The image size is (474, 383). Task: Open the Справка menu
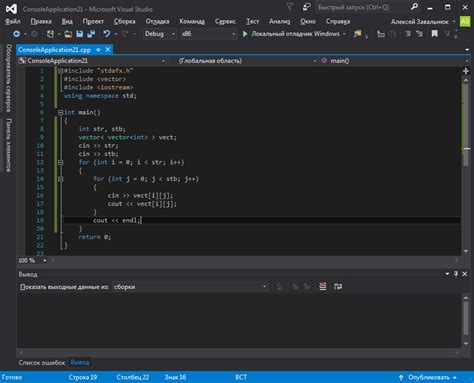tap(338, 21)
